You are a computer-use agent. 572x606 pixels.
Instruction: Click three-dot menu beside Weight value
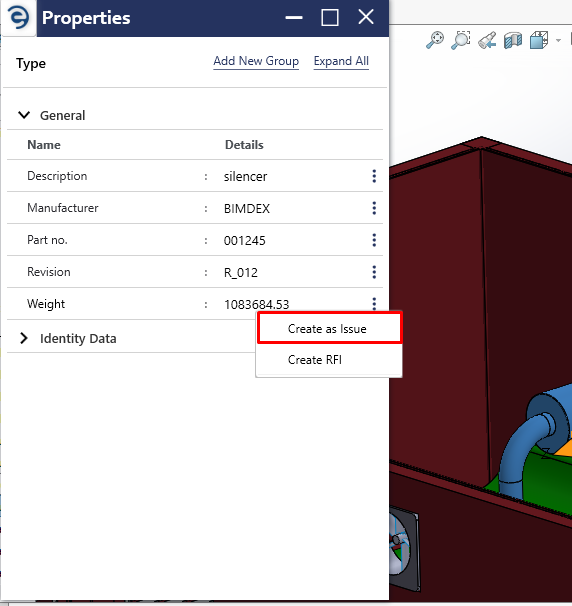[374, 303]
